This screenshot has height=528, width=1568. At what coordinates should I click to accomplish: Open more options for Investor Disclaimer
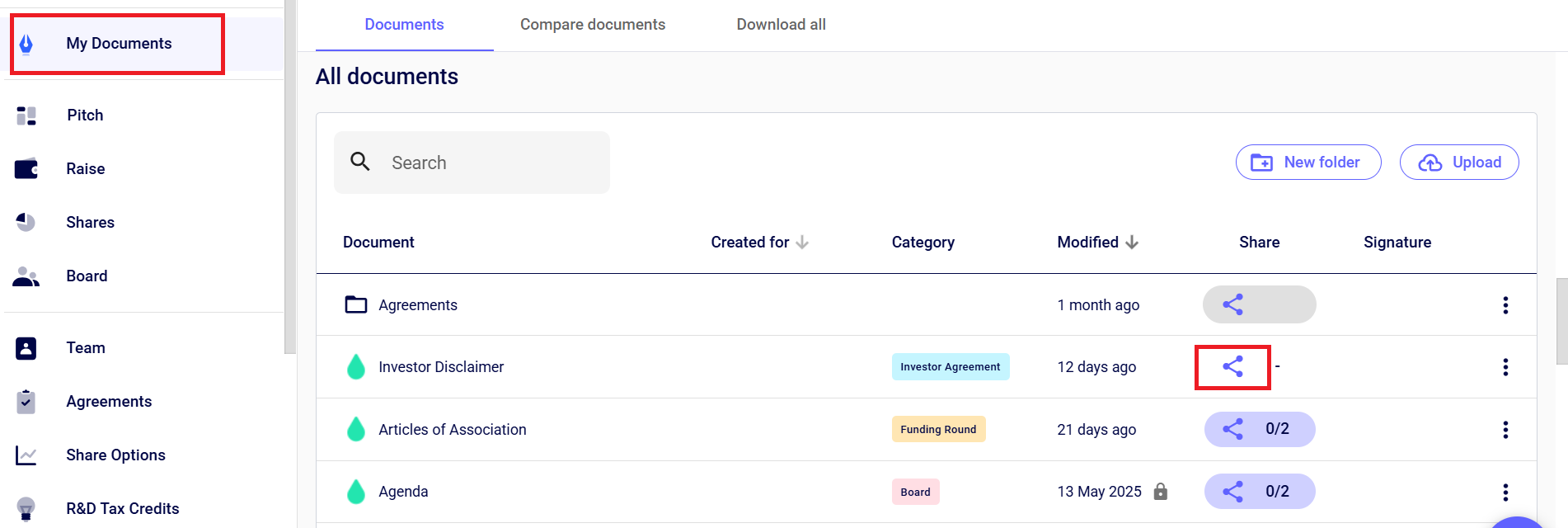click(1505, 367)
